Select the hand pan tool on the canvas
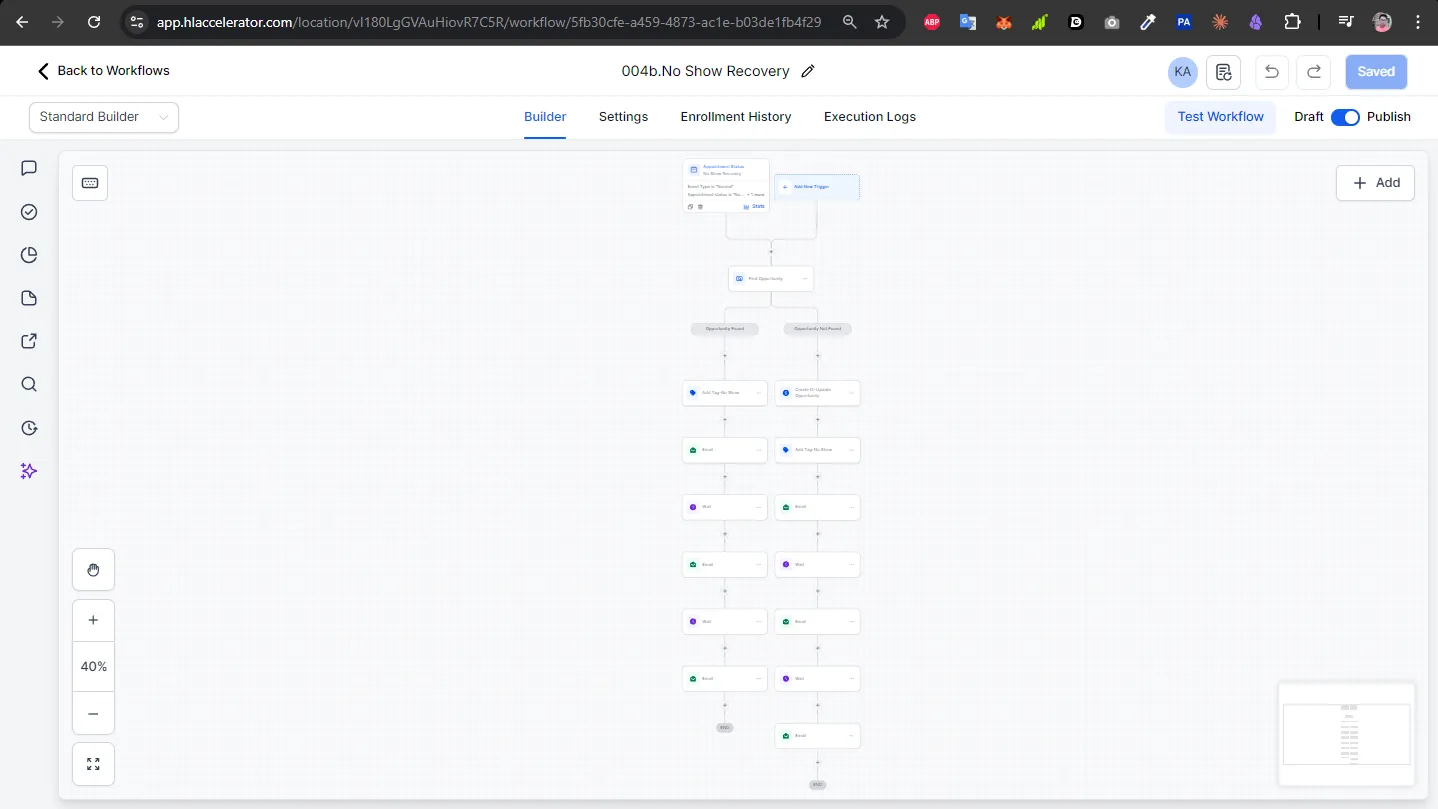 (x=93, y=569)
